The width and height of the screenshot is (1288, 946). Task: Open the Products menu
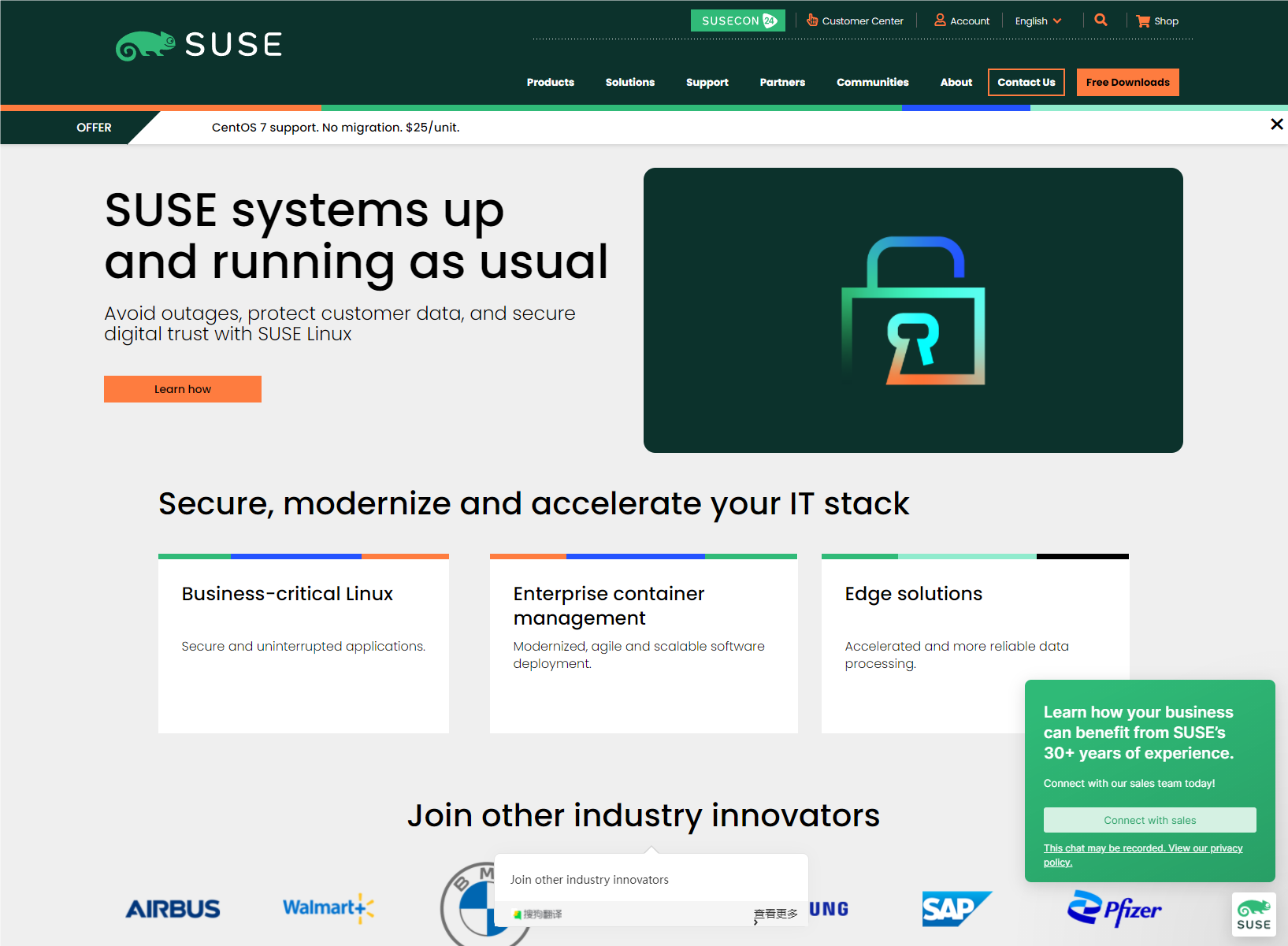(551, 82)
